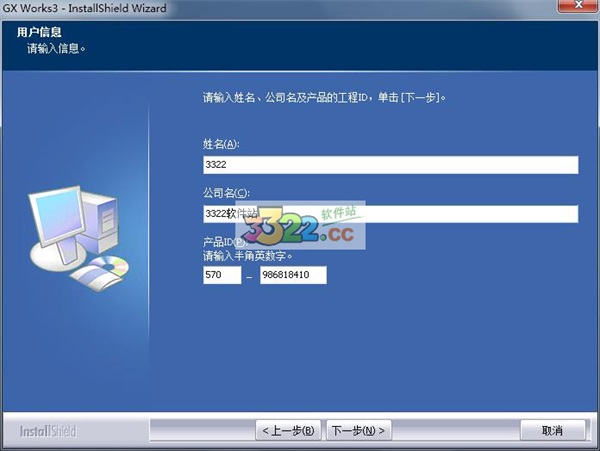Cancel setup with the 取消 button
The width and height of the screenshot is (600, 451).
[553, 431]
